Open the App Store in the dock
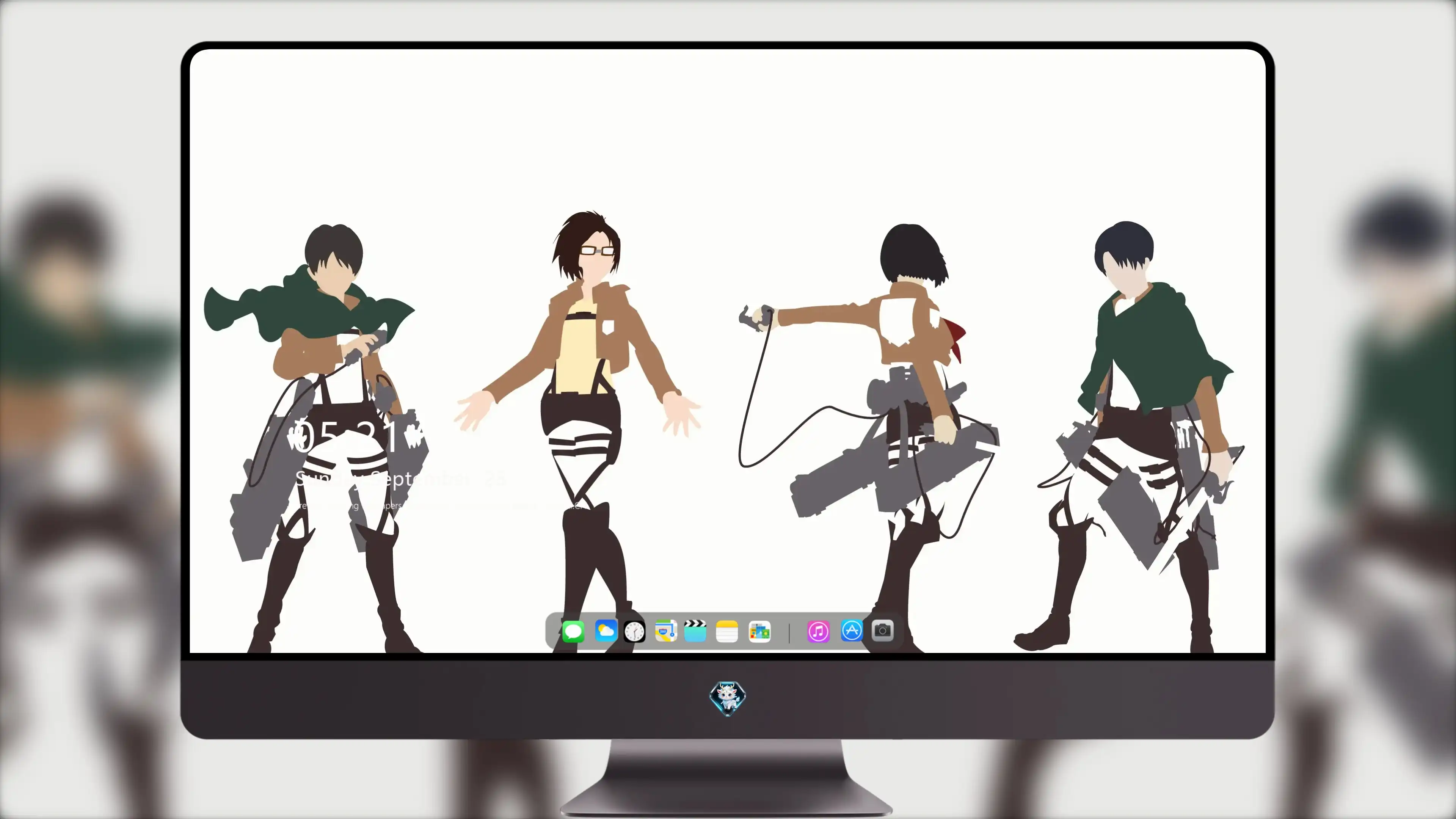This screenshot has width=1456, height=819. point(852,630)
